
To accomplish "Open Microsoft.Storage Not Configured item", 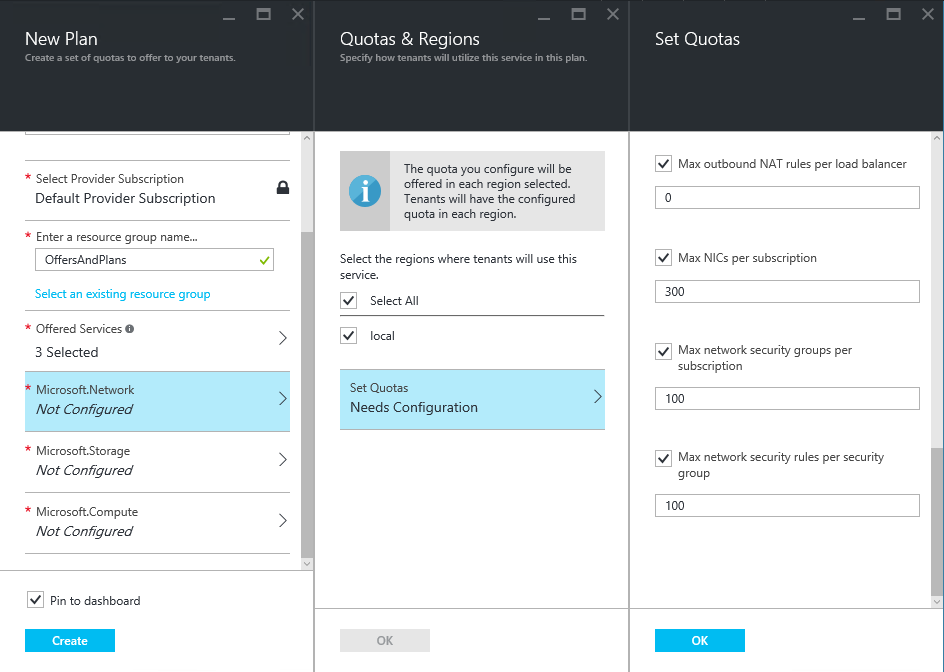I will tap(157, 462).
